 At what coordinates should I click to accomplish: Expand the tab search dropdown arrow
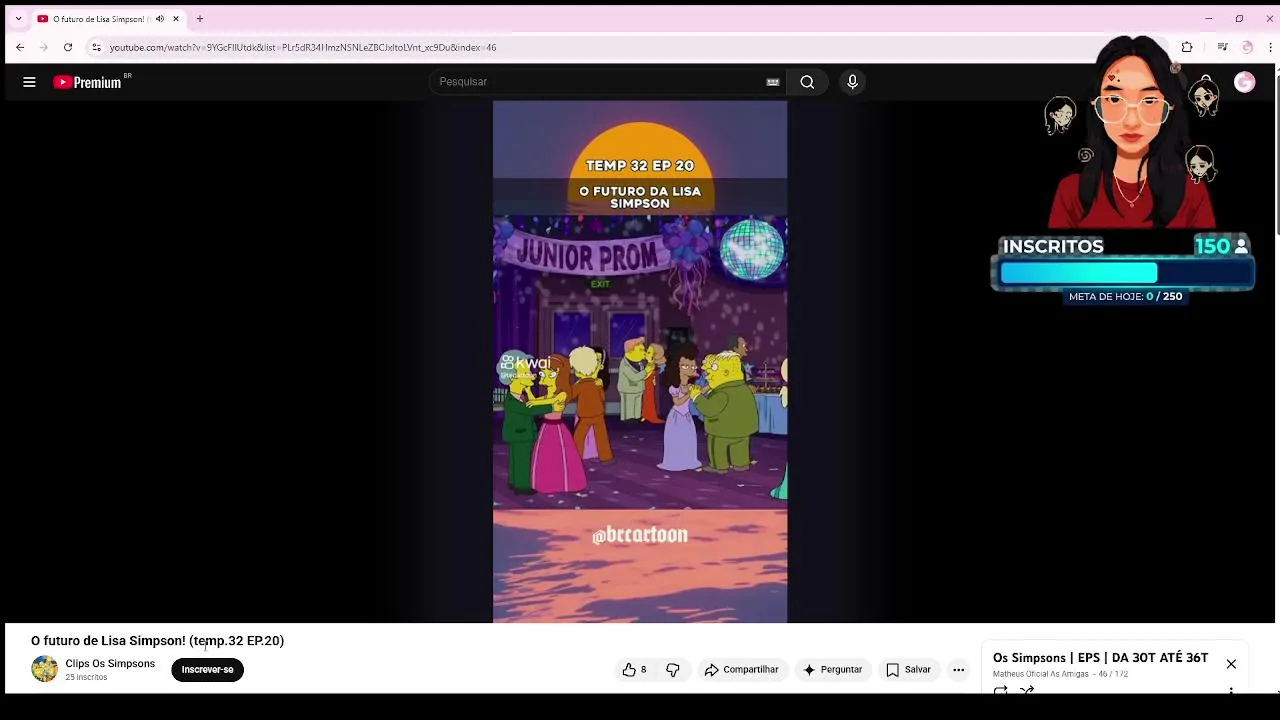(18, 19)
